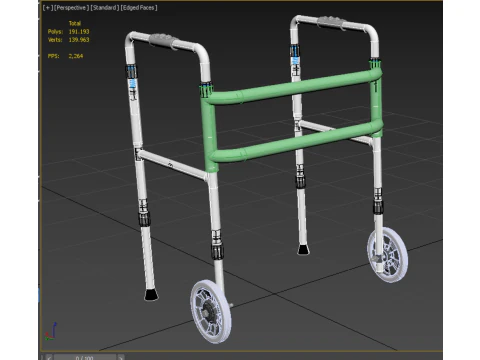Click the time slider showing 0 / 100
The width and height of the screenshot is (480, 360).
pyautogui.click(x=85, y=357)
